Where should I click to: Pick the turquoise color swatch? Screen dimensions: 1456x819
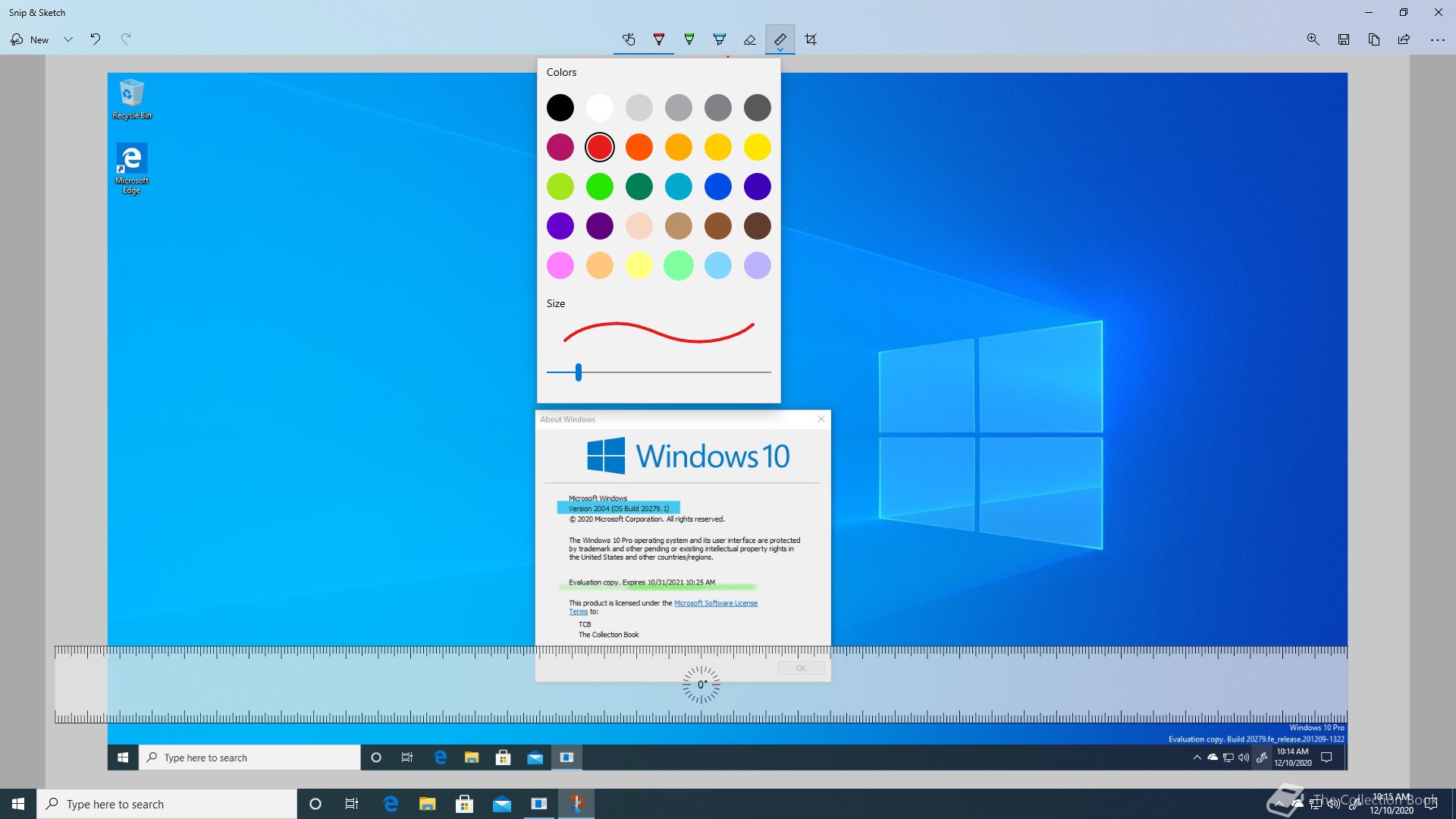point(679,187)
